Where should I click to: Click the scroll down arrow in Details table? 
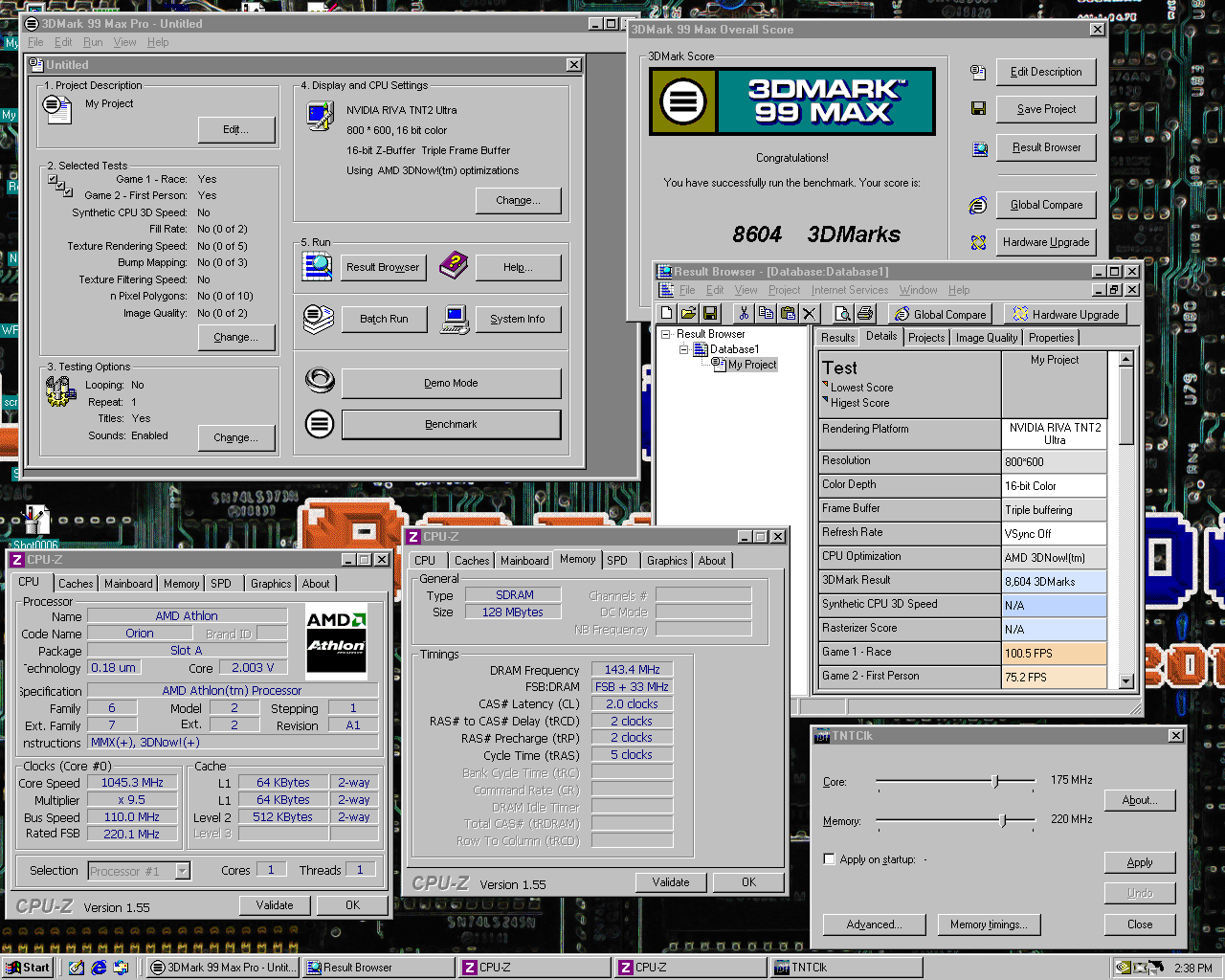(1126, 680)
